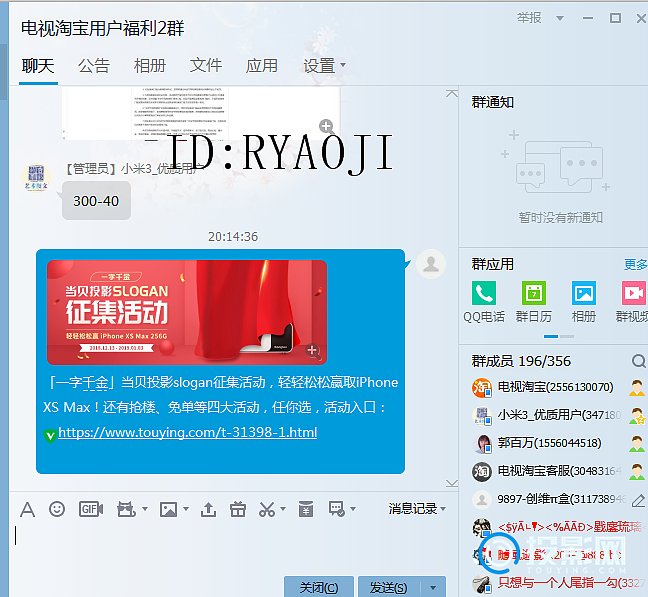648x597 pixels.
Task: Open 群视频 group app
Action: tap(633, 293)
